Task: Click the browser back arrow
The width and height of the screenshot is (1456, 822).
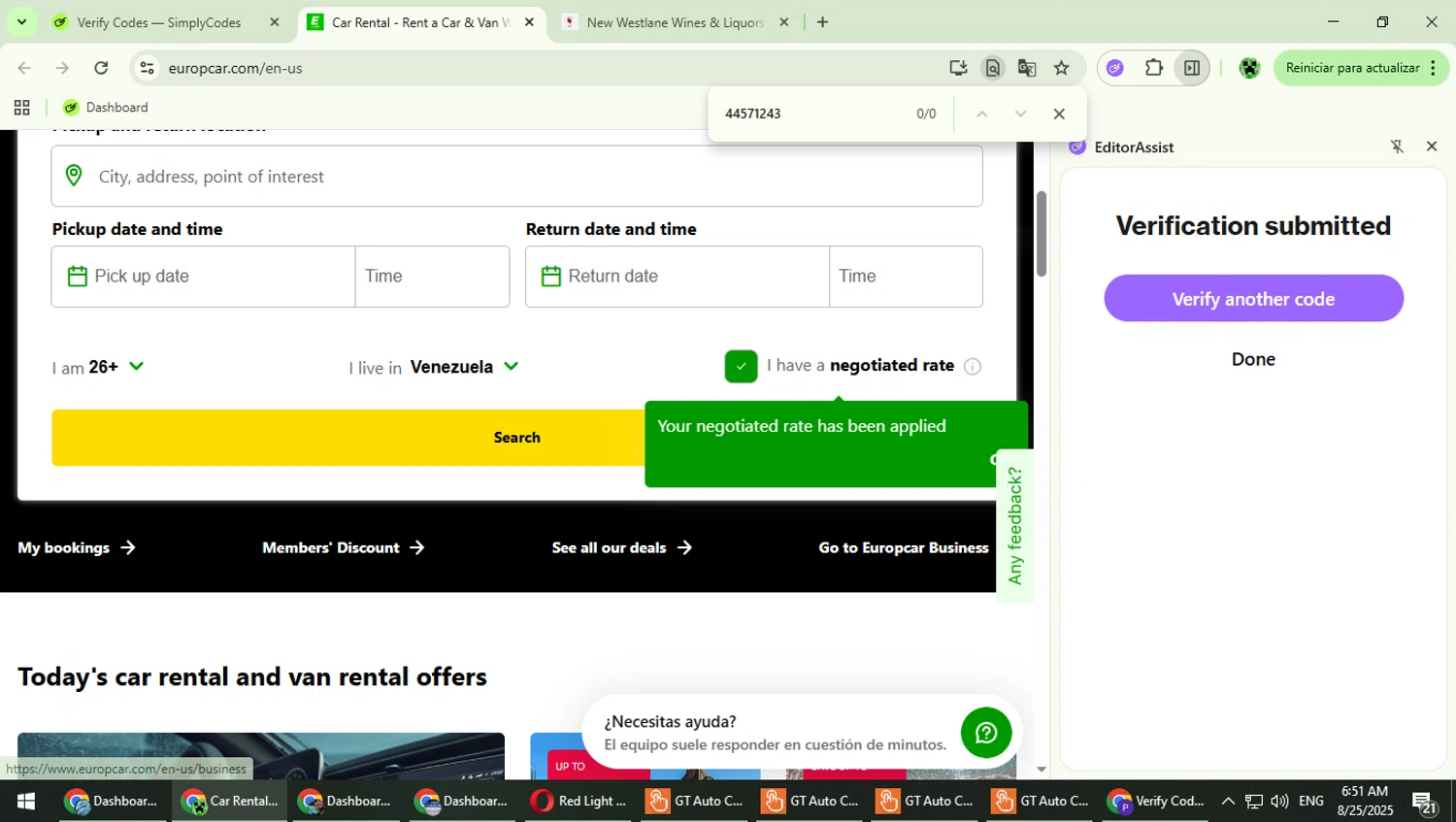Action: [24, 68]
